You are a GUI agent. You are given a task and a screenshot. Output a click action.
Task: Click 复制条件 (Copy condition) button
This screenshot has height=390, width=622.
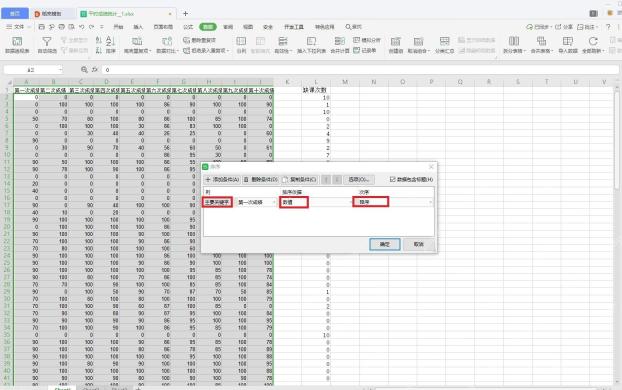(x=299, y=179)
